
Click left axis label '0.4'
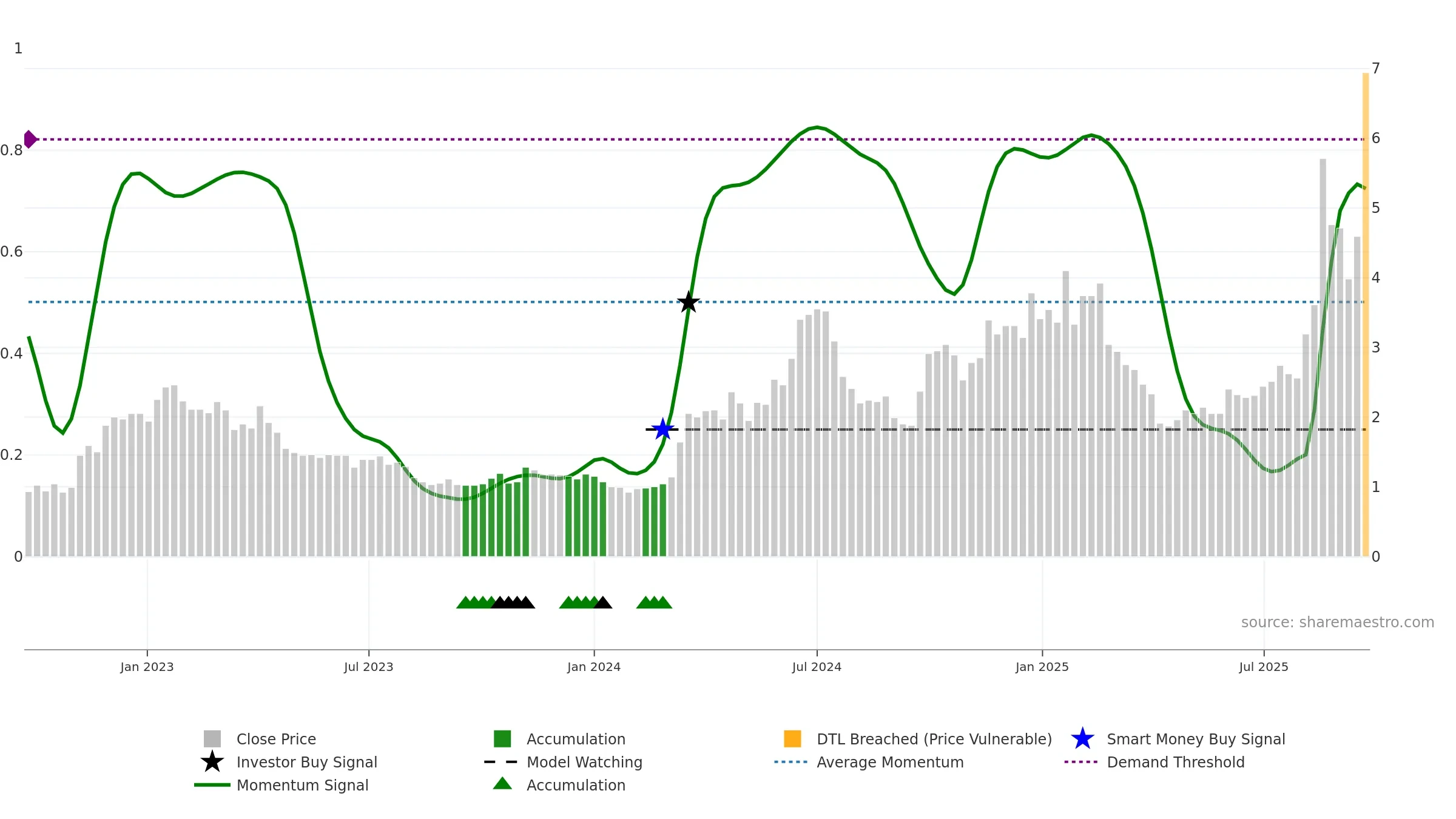tap(12, 354)
